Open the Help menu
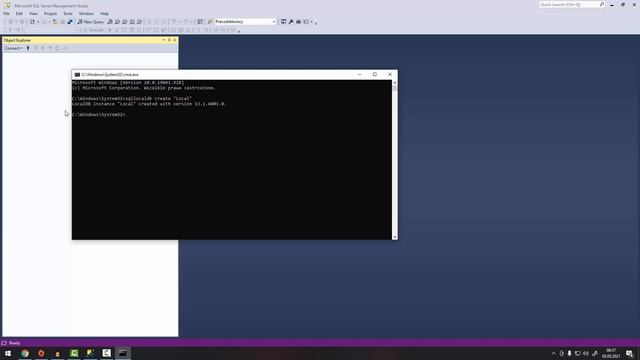 coord(104,13)
